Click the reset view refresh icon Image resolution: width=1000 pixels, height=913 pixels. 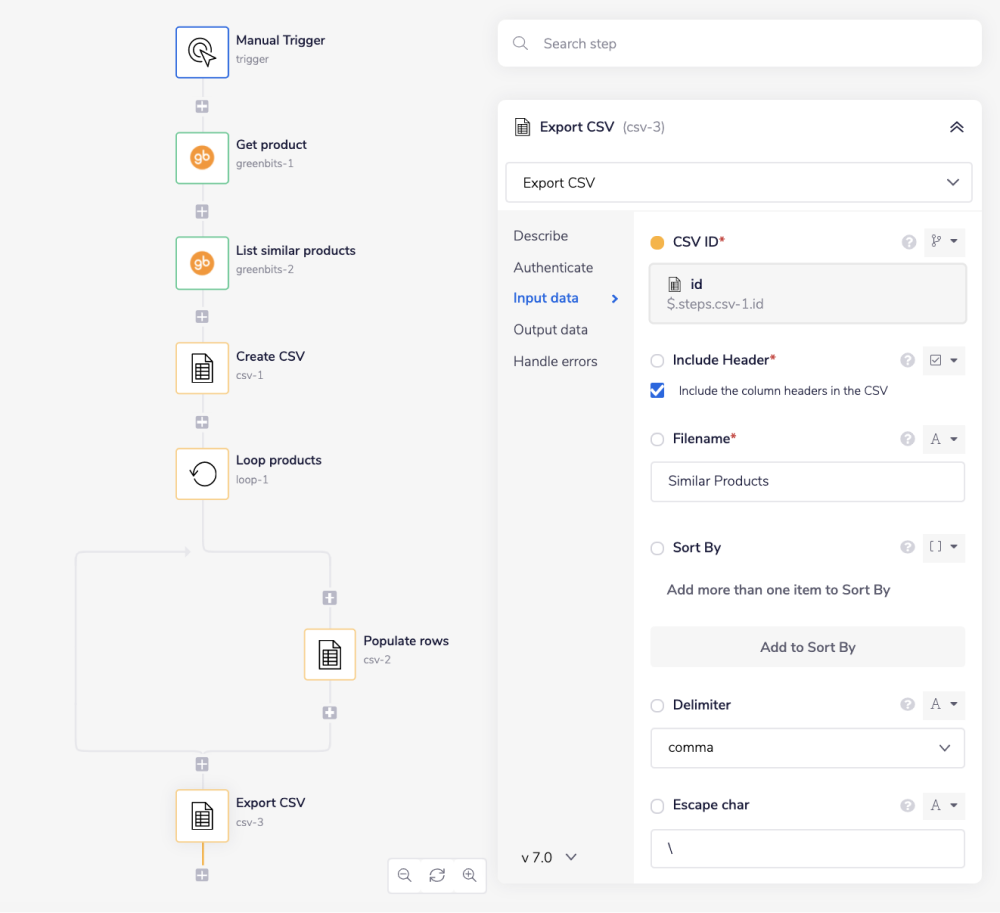click(437, 875)
